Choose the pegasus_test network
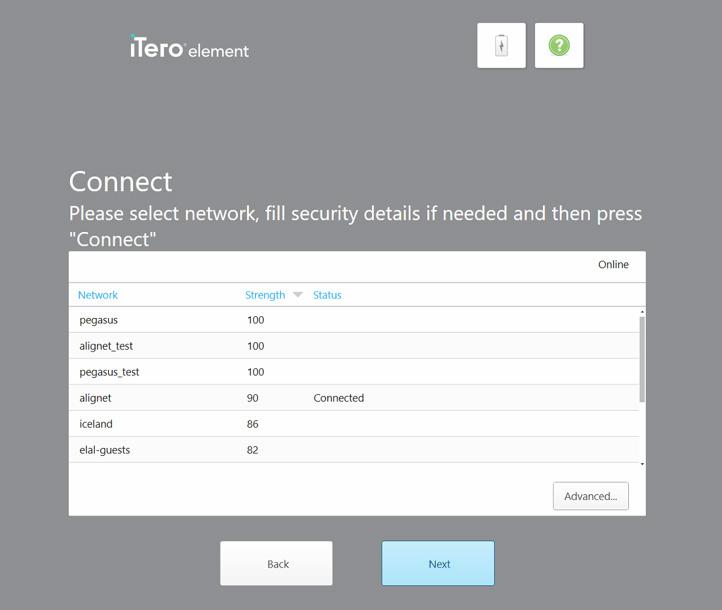The width and height of the screenshot is (722, 610). [354, 372]
